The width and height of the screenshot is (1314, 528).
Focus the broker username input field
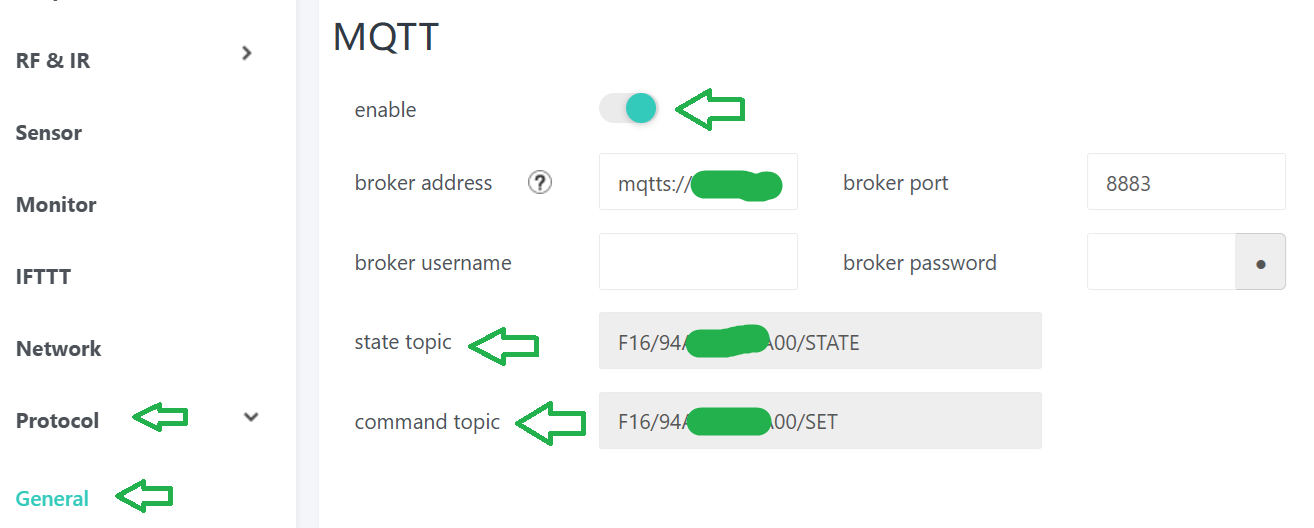(698, 262)
